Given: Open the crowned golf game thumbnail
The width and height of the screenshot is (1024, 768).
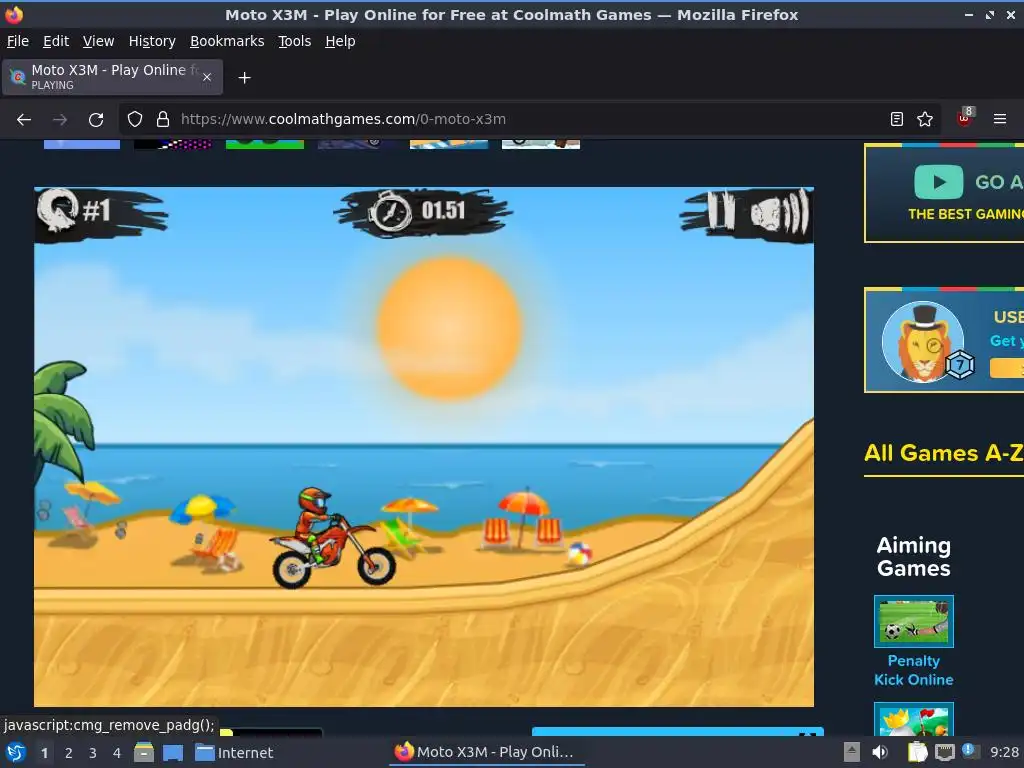Looking at the screenshot, I should (x=914, y=719).
